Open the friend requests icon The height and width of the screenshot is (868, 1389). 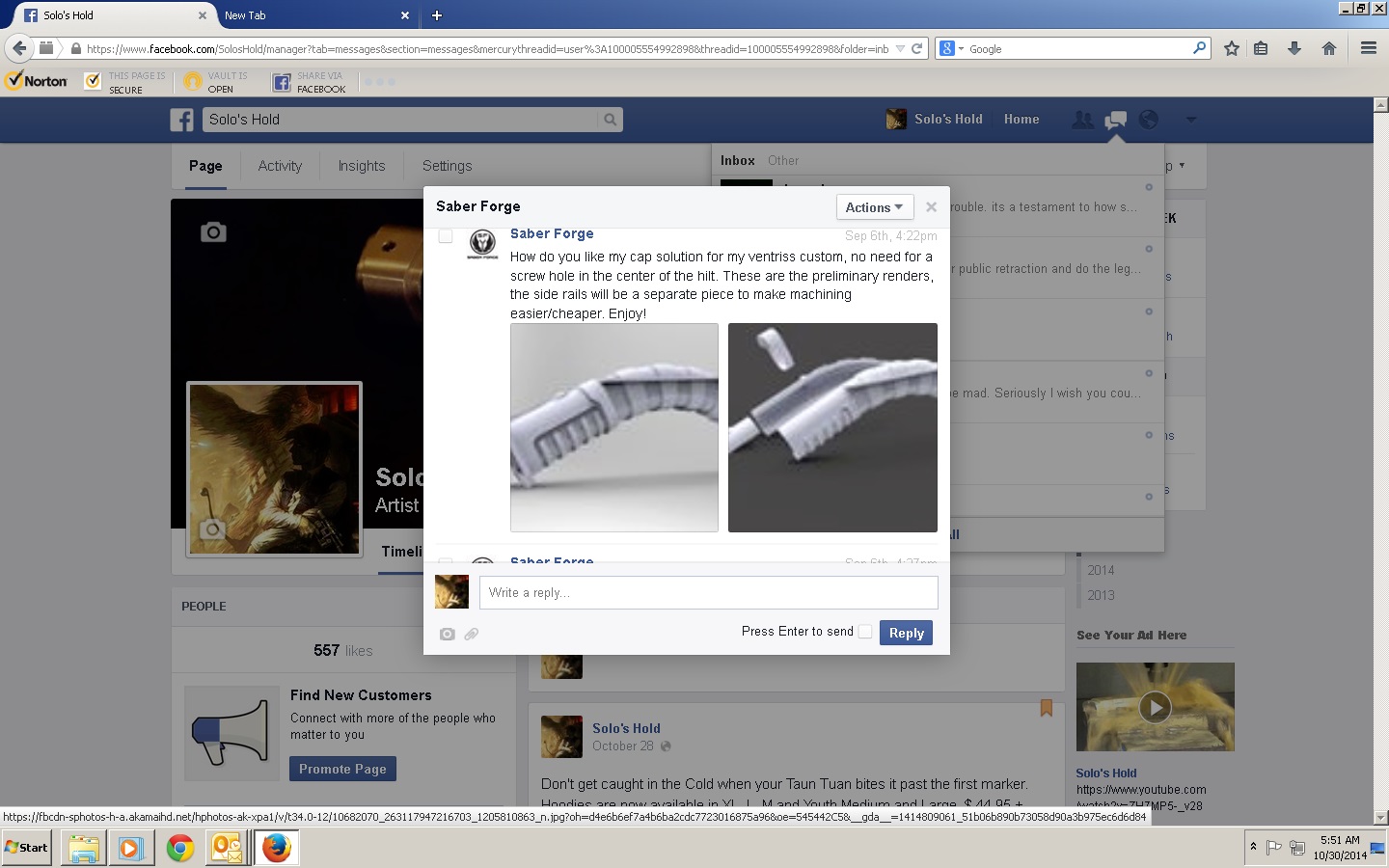click(x=1083, y=120)
